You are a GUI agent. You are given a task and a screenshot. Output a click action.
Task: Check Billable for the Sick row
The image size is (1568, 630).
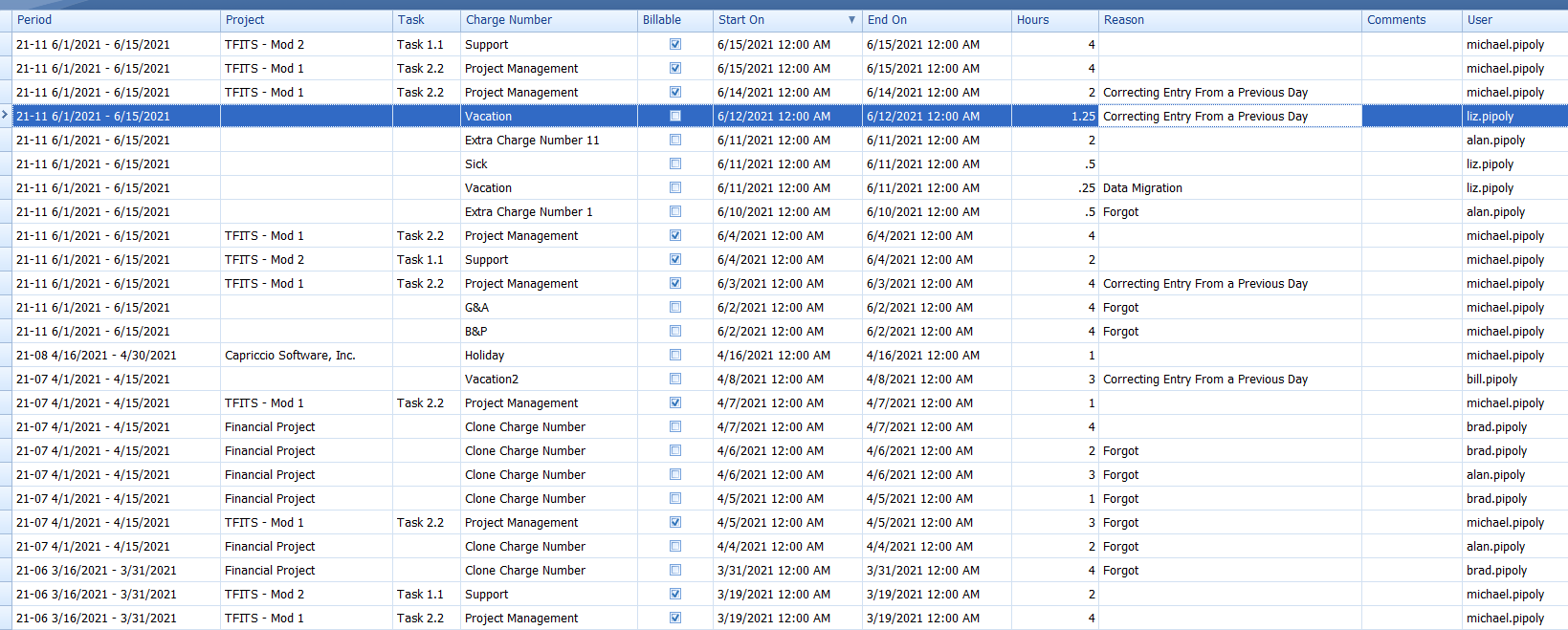coord(675,163)
